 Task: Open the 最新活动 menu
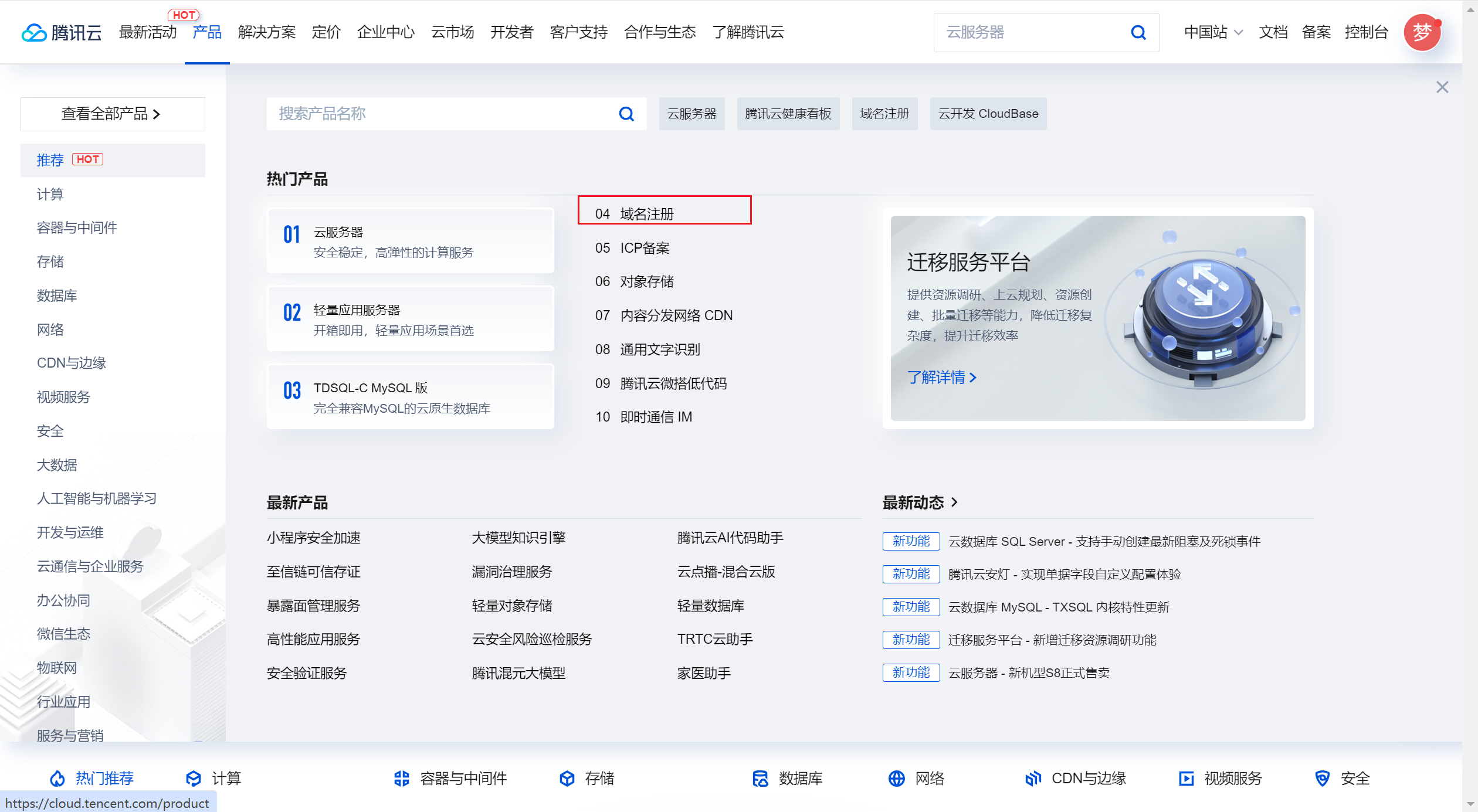148,32
